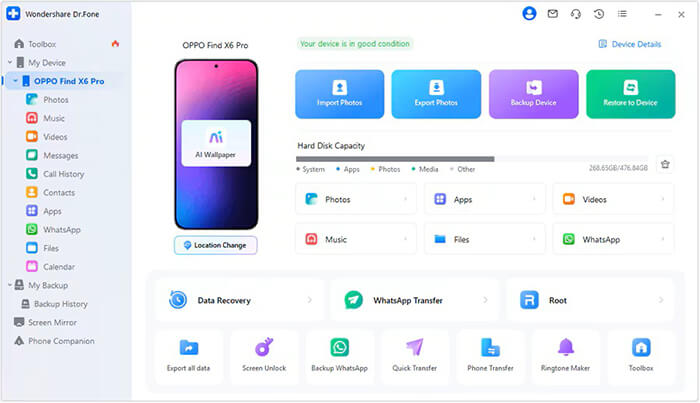
Task: Launch the Screen Unlock tool
Action: pyautogui.click(x=264, y=356)
